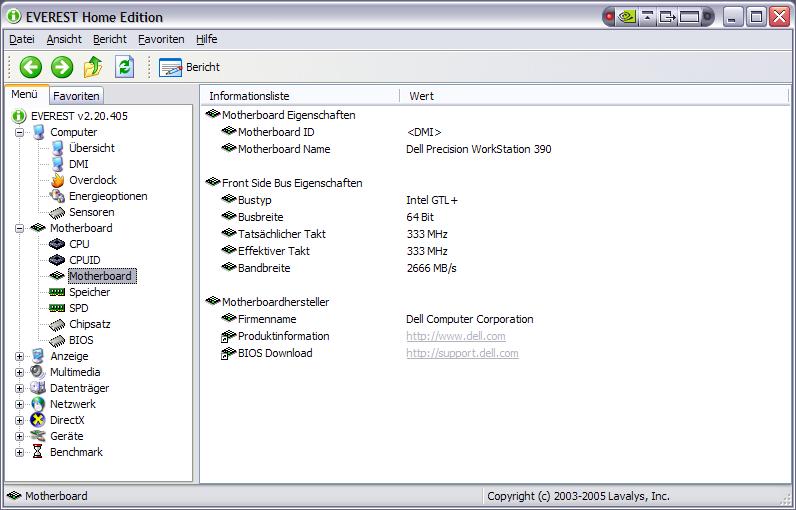Screen dimensions: 796x510
Task: Select Übersicht under Computer
Action: click(x=92, y=148)
